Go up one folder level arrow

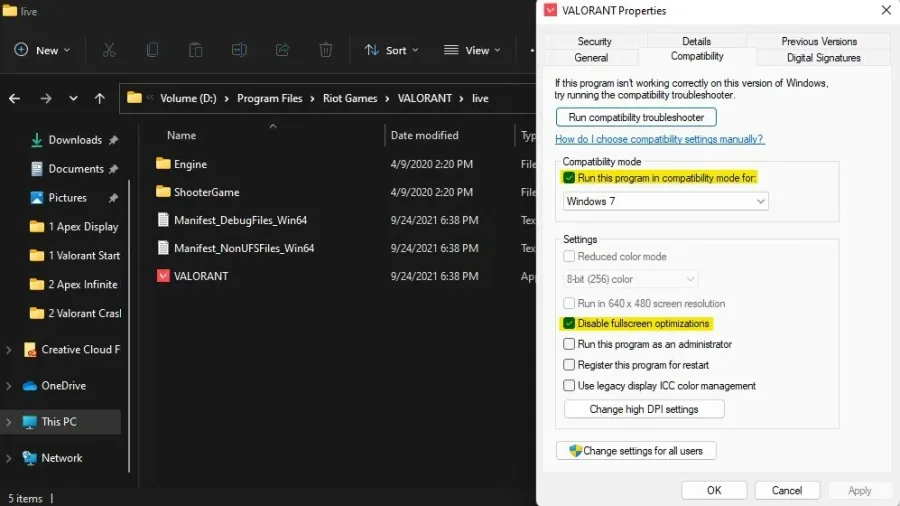coord(100,99)
